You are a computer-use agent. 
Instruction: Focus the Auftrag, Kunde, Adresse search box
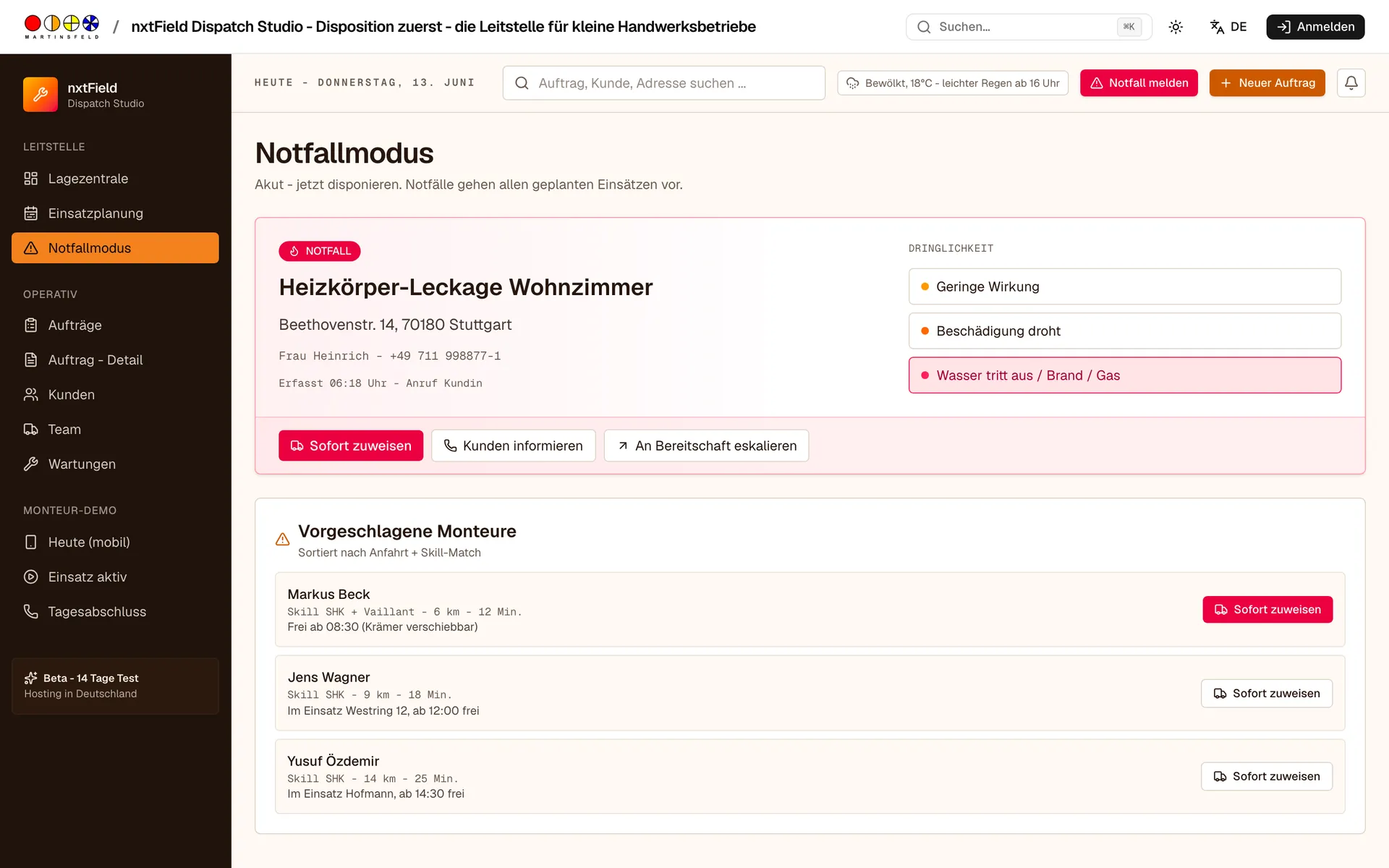point(663,83)
